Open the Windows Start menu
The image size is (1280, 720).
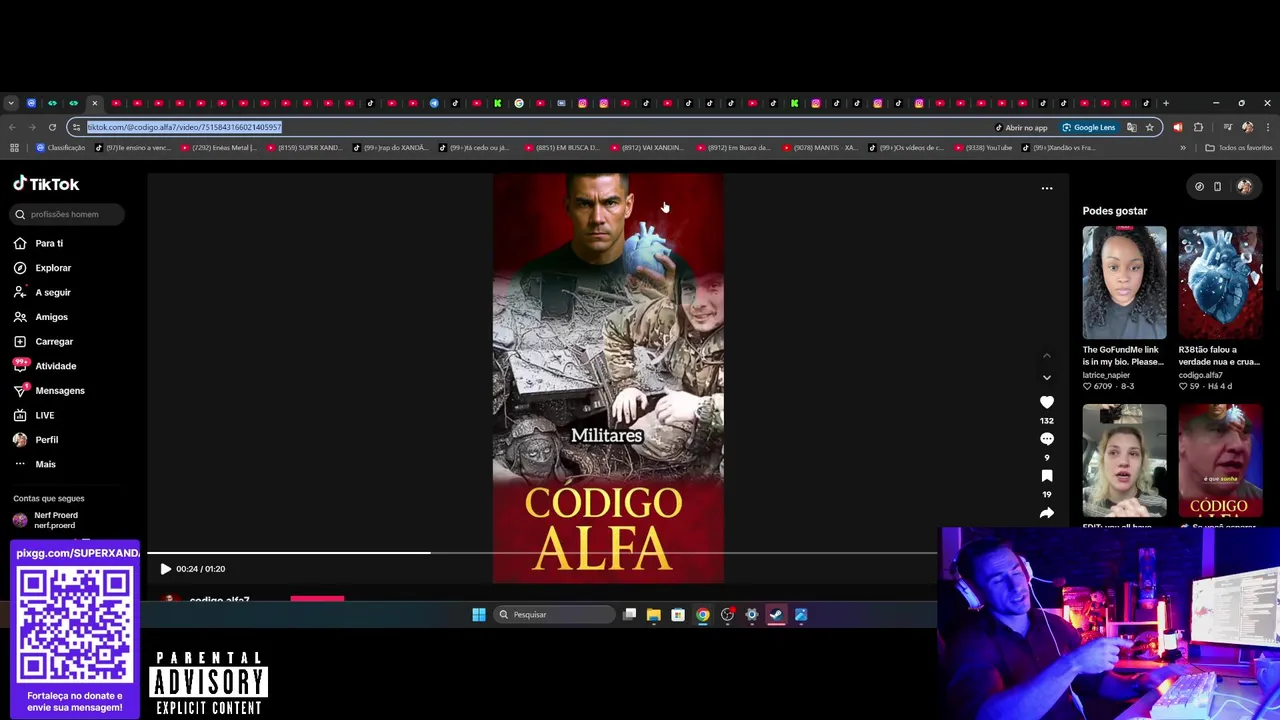click(479, 615)
